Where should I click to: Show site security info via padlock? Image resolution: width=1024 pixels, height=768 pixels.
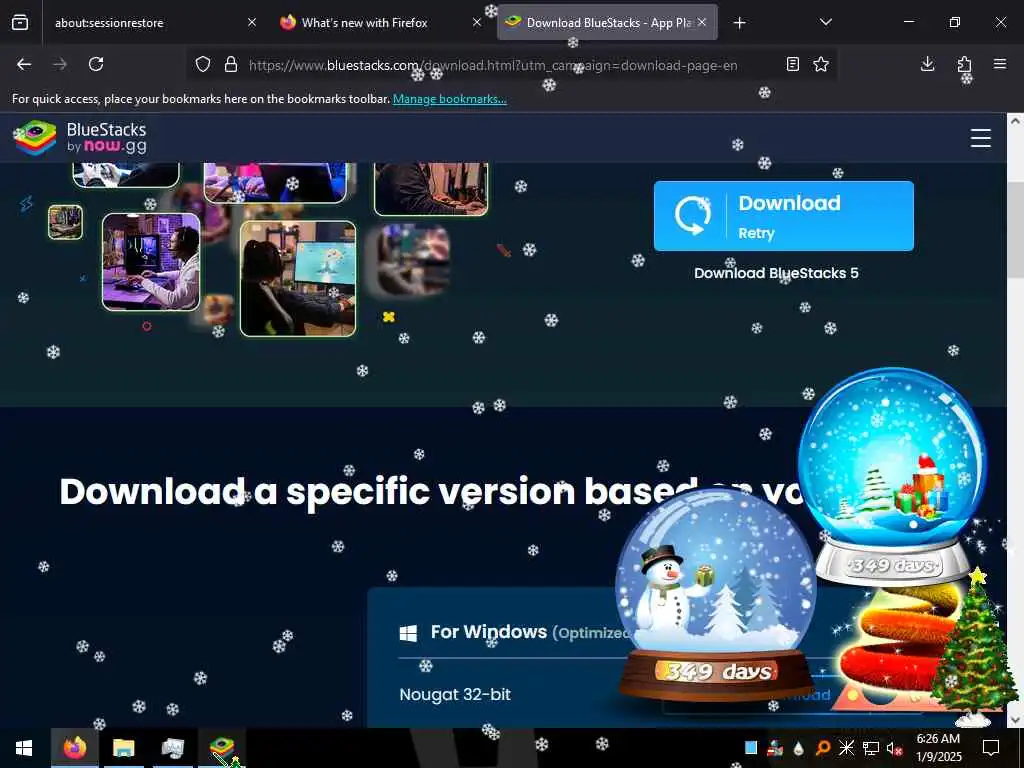[231, 64]
